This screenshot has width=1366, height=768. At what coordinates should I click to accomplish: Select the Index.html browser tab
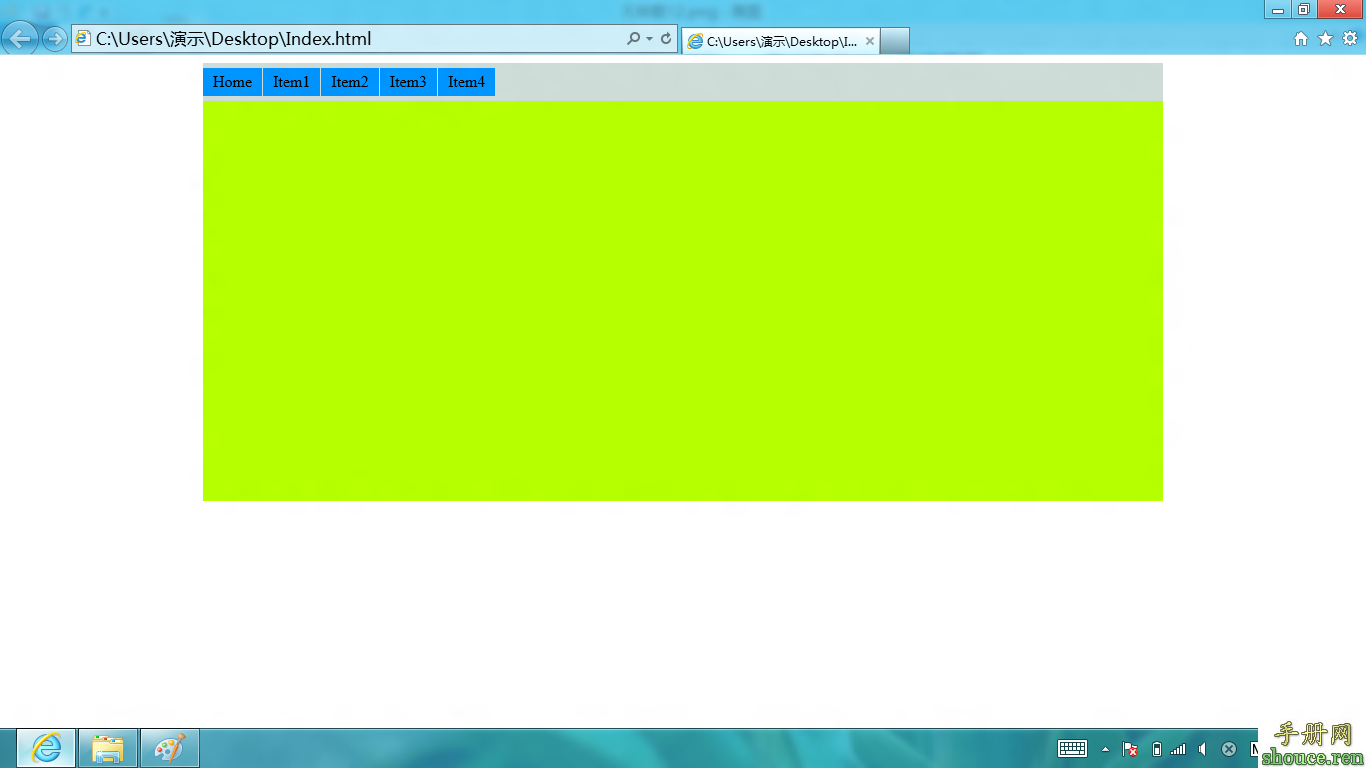pos(775,42)
